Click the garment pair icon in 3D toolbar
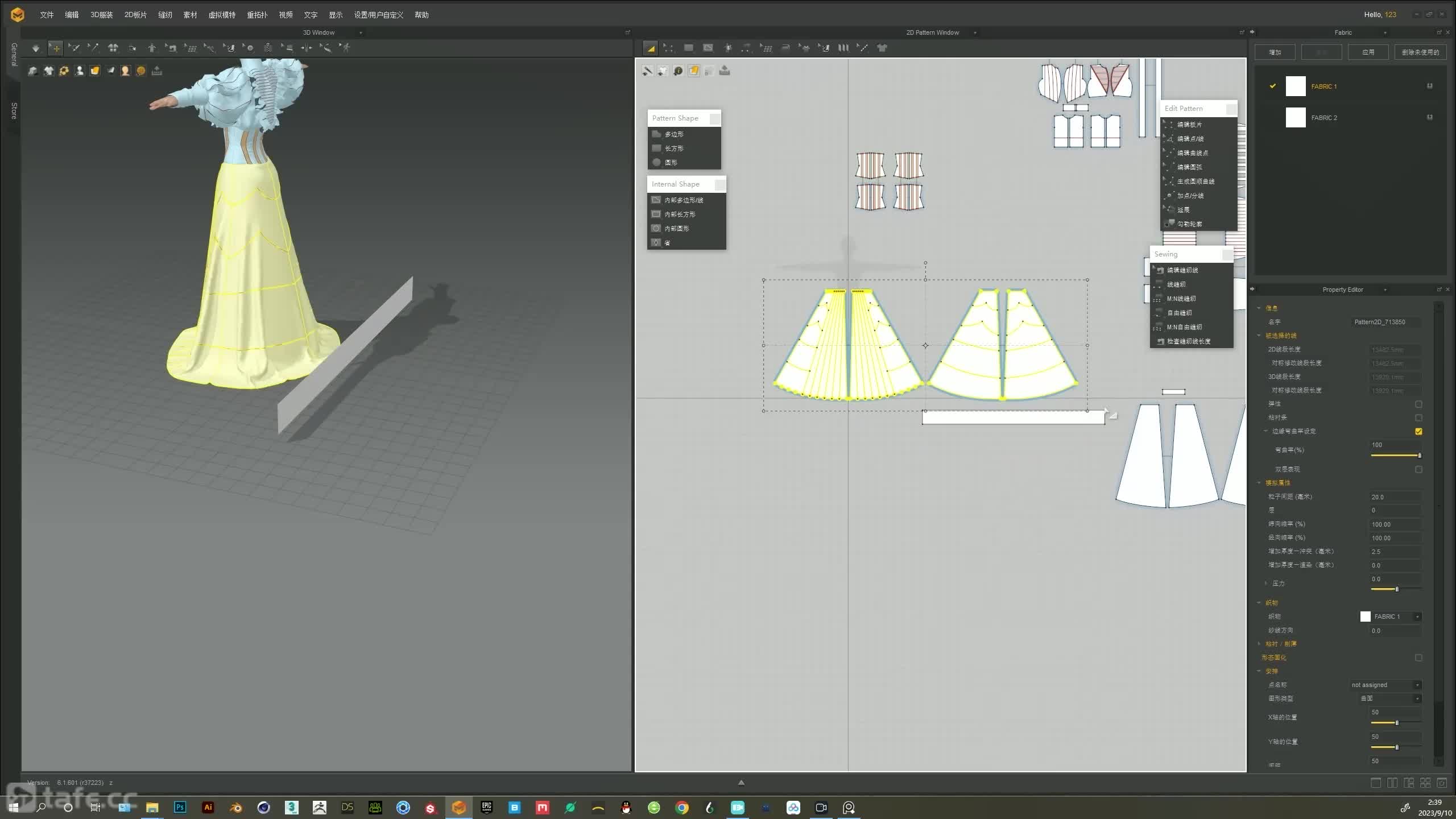This screenshot has width=1456, height=819. [113, 48]
